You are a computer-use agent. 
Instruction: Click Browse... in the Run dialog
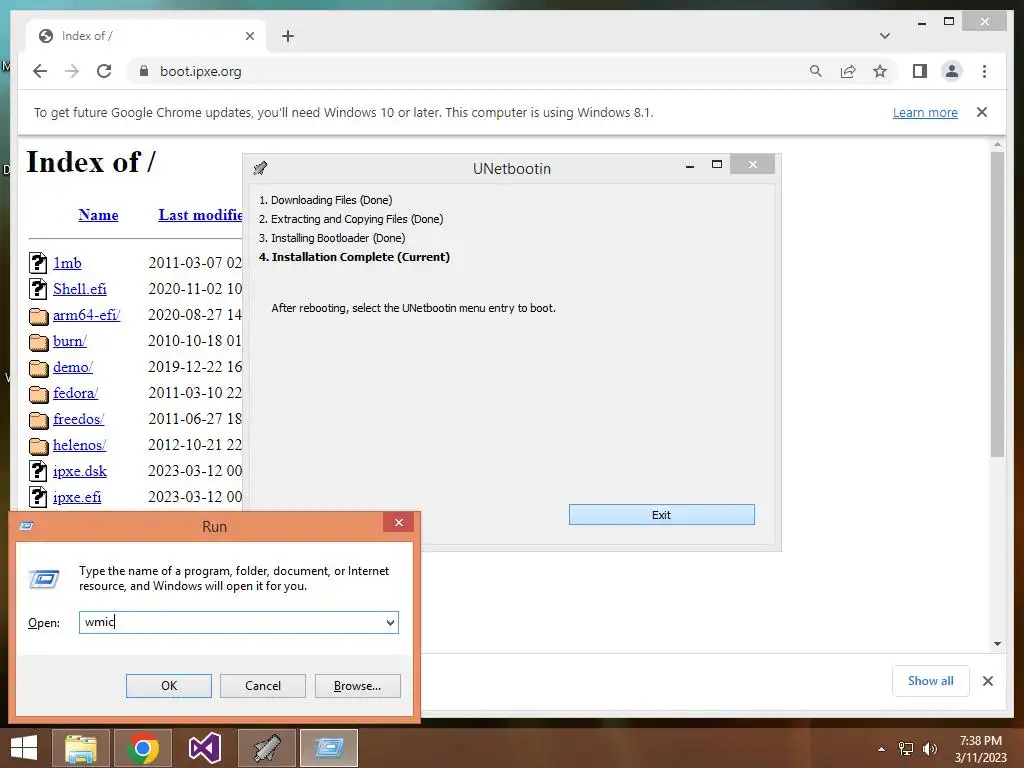coord(357,686)
